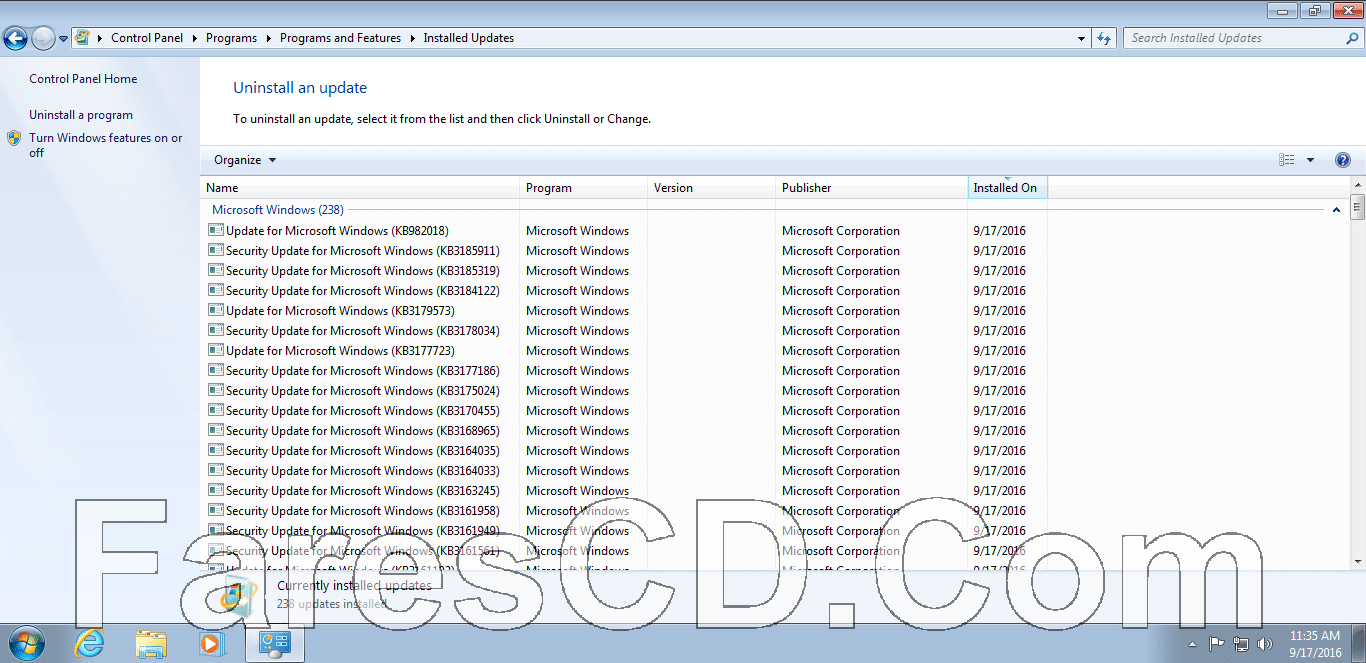
Task: Click Microsoft Windows program cell in KB3179573 row
Action: click(x=578, y=311)
